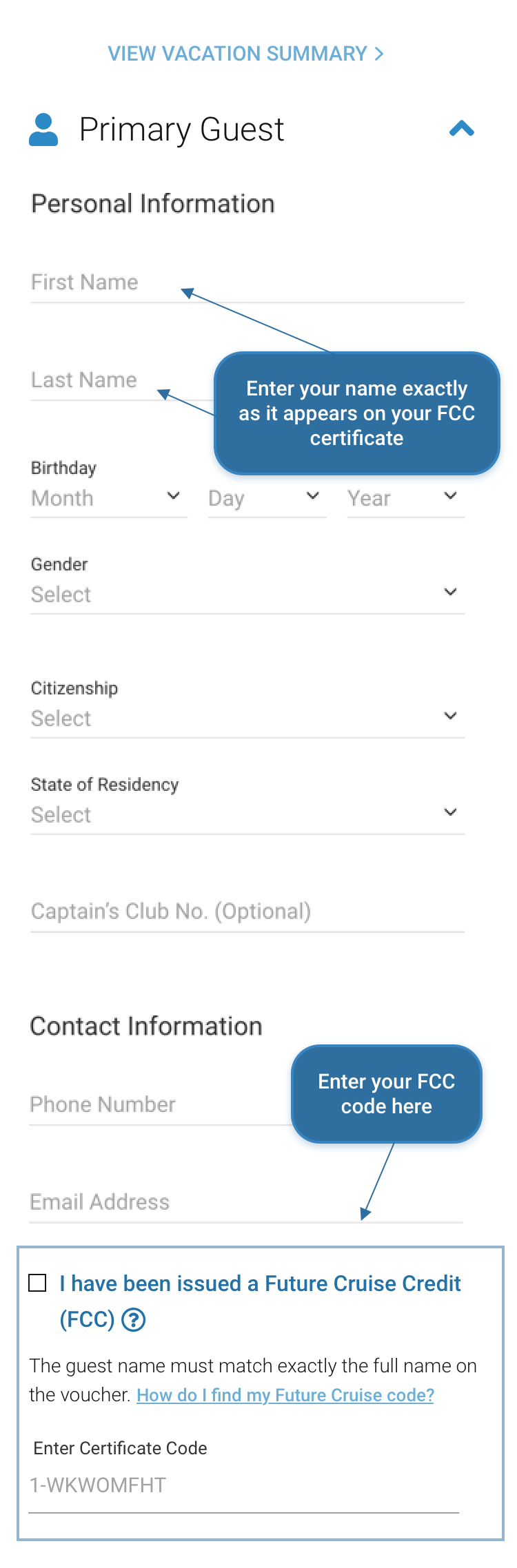
Task: Collapse the Primary Guest section chevron
Action: (x=462, y=129)
